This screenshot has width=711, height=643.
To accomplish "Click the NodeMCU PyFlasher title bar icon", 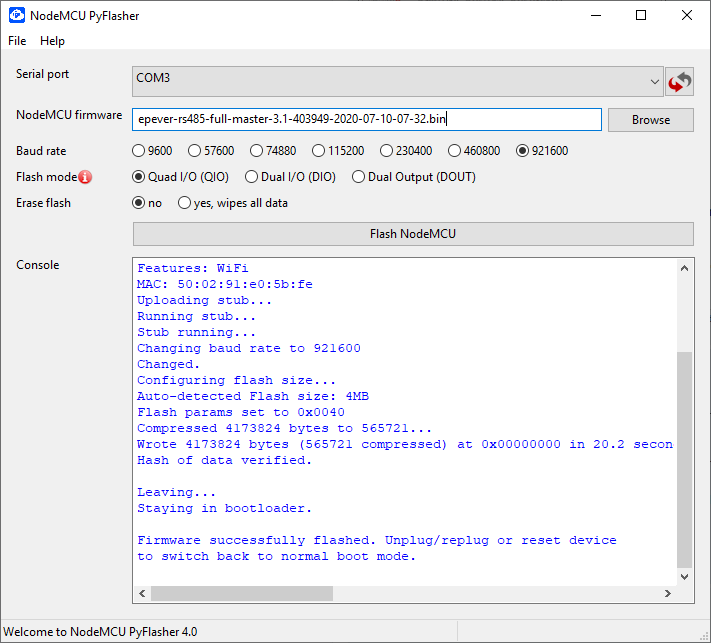I will [17, 16].
